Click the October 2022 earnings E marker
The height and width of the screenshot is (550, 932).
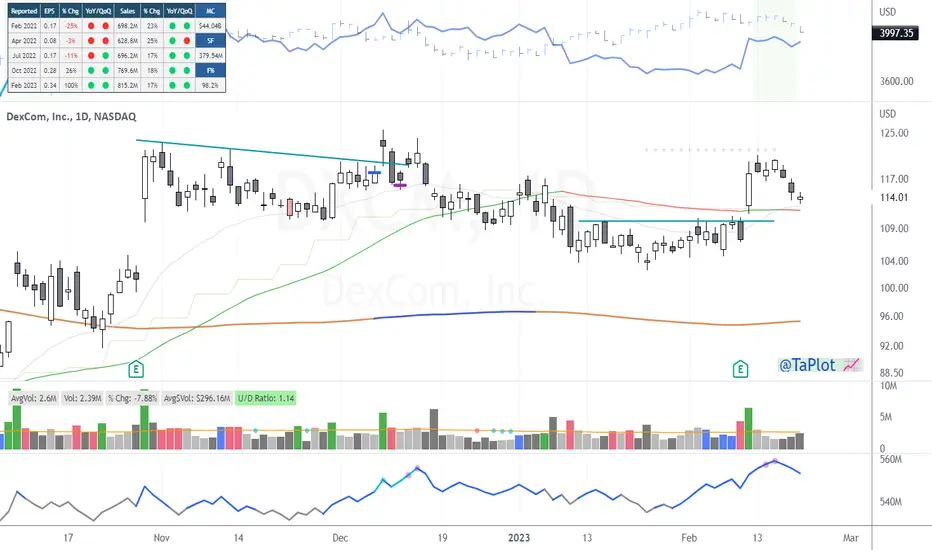tap(136, 369)
